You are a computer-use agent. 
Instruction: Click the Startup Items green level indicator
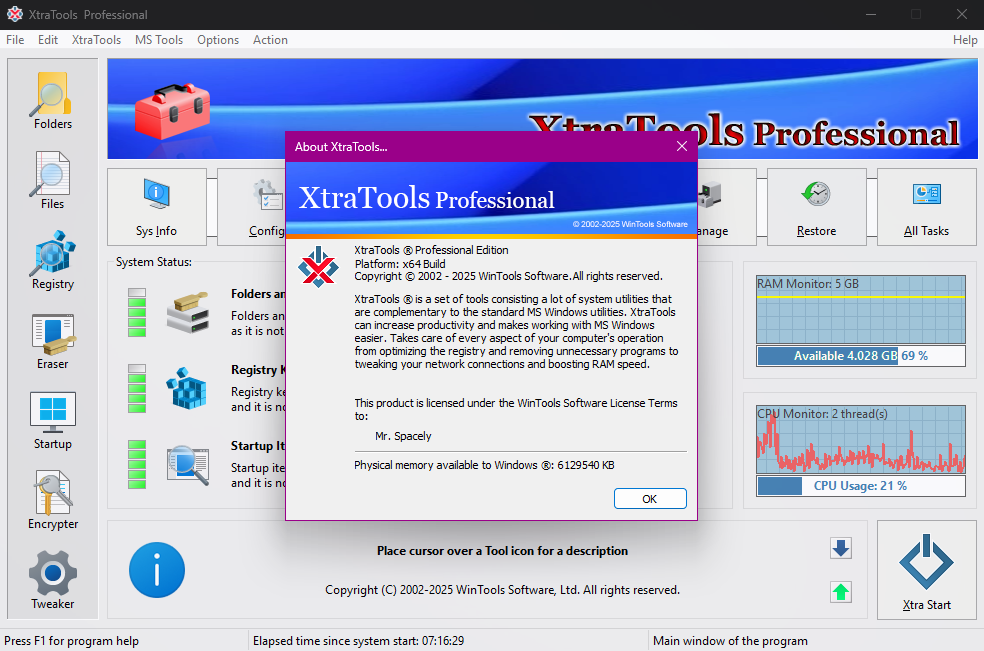click(x=137, y=465)
